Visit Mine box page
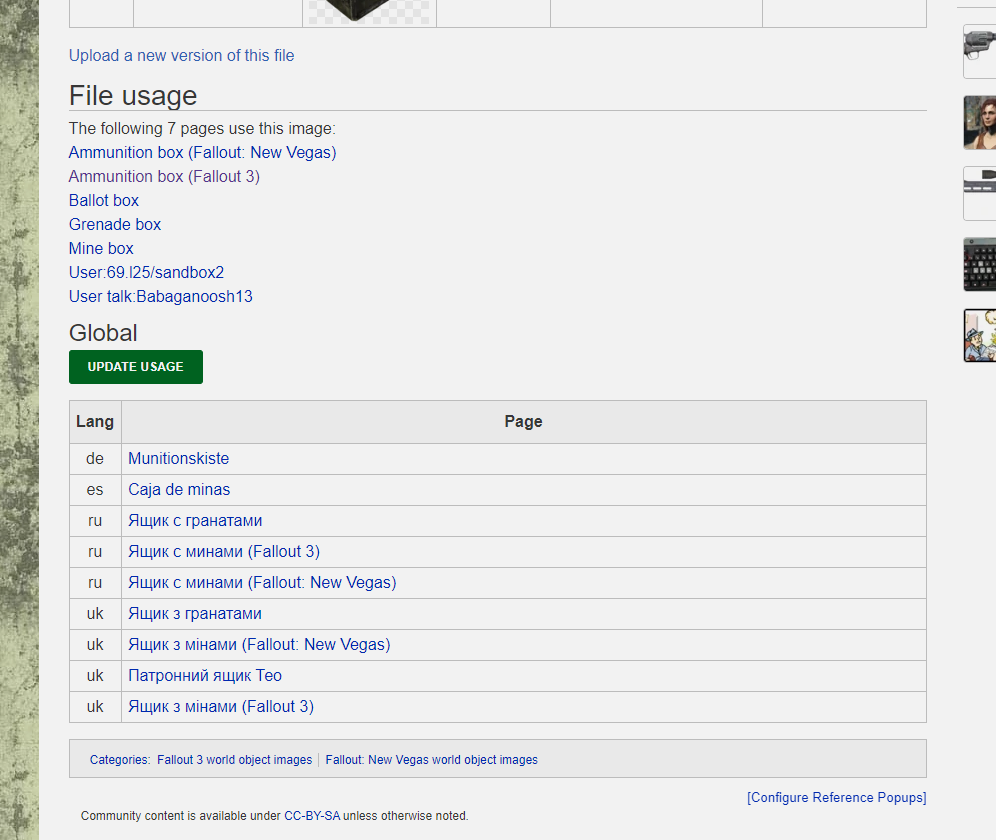The height and width of the screenshot is (840, 996). pos(101,248)
